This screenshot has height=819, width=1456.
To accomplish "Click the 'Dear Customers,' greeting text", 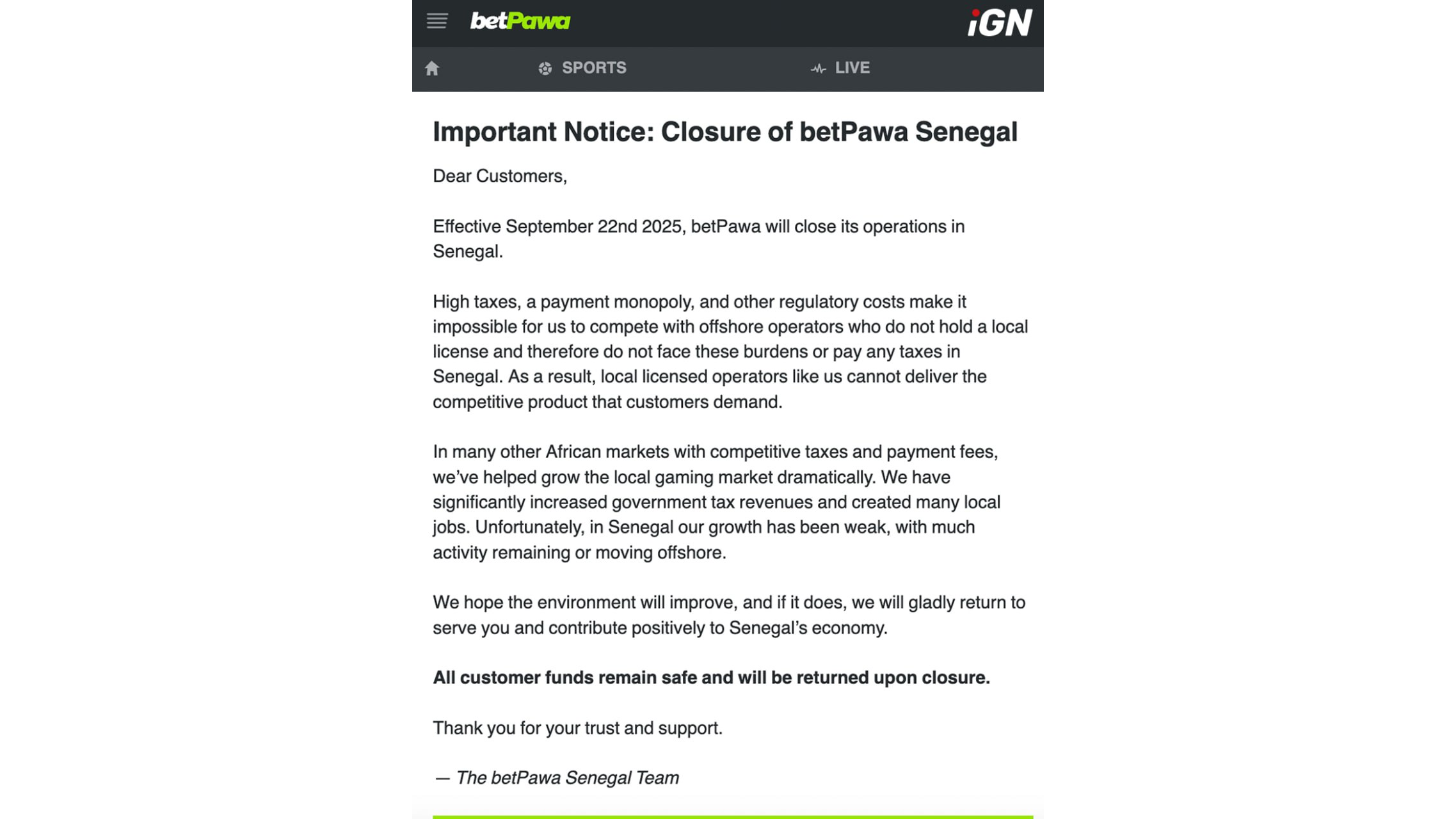I will pyautogui.click(x=500, y=176).
